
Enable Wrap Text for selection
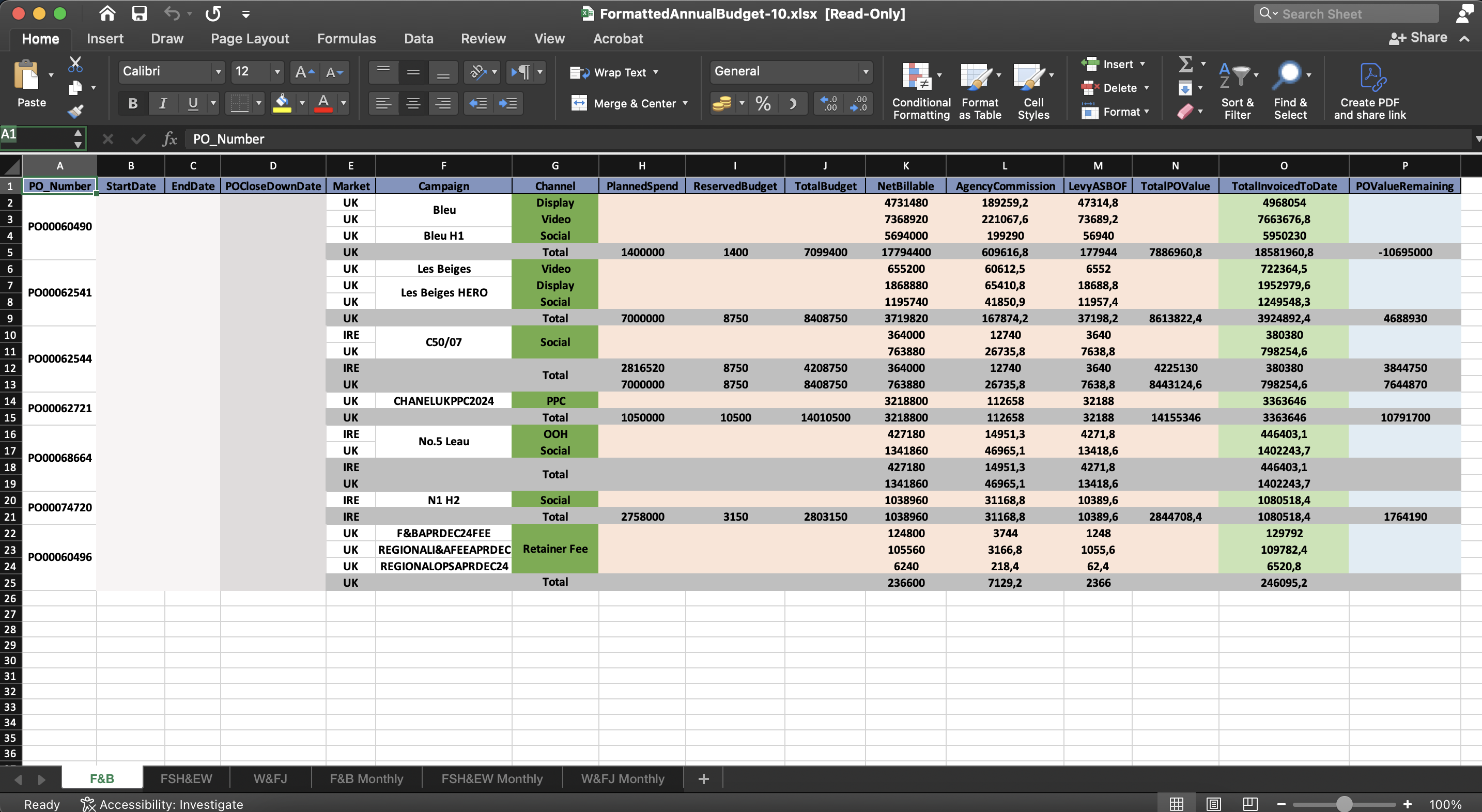613,72
